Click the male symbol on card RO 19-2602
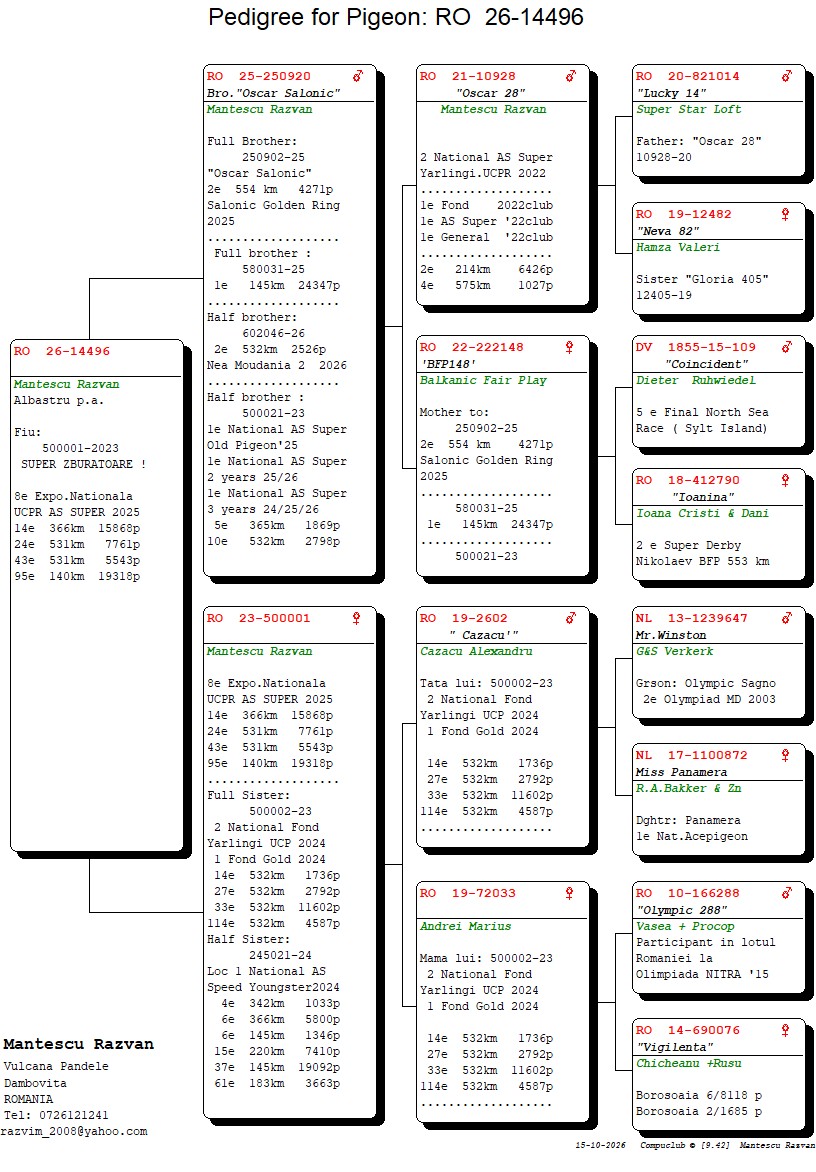This screenshot has height=1172, width=816. pos(571,618)
